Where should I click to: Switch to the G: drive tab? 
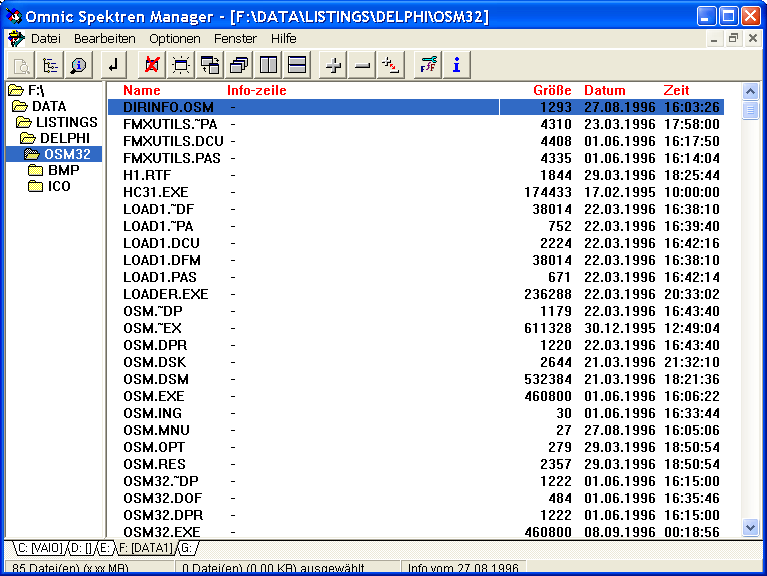pyautogui.click(x=187, y=548)
